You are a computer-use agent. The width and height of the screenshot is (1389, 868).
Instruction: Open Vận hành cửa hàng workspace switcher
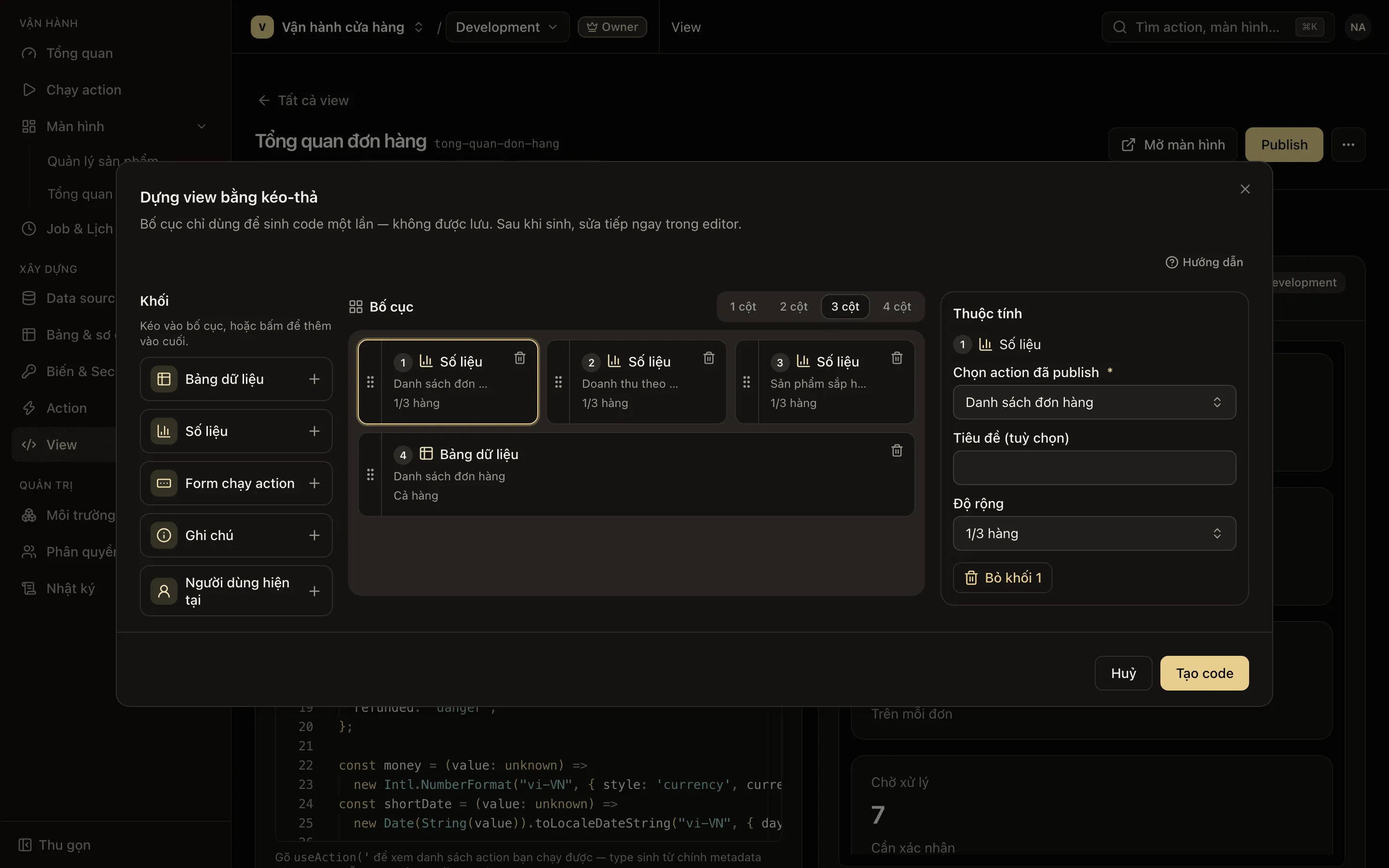click(x=338, y=27)
